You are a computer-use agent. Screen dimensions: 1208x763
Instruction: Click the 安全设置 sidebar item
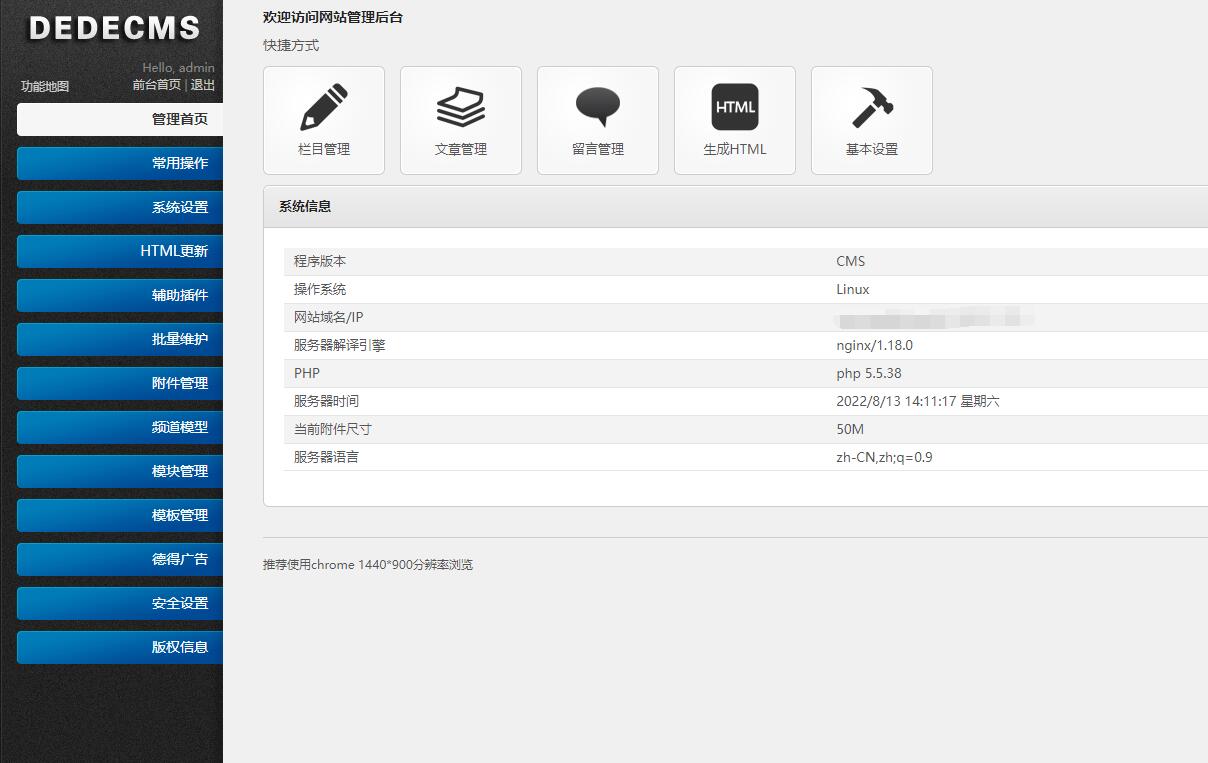[x=120, y=603]
